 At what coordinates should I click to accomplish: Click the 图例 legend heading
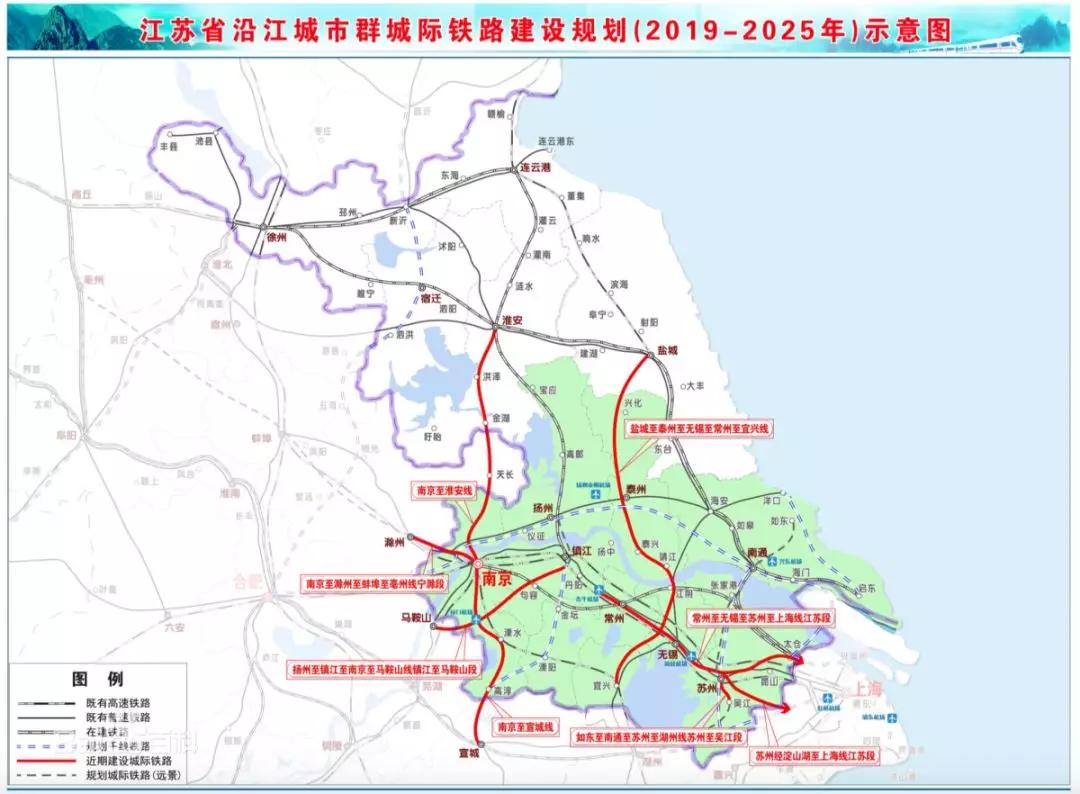tap(98, 679)
